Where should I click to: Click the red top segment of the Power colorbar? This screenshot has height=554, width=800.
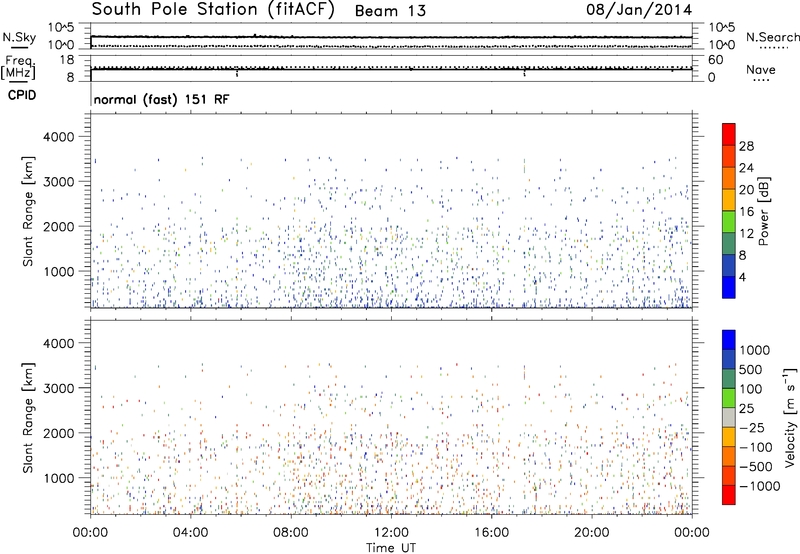[729, 134]
